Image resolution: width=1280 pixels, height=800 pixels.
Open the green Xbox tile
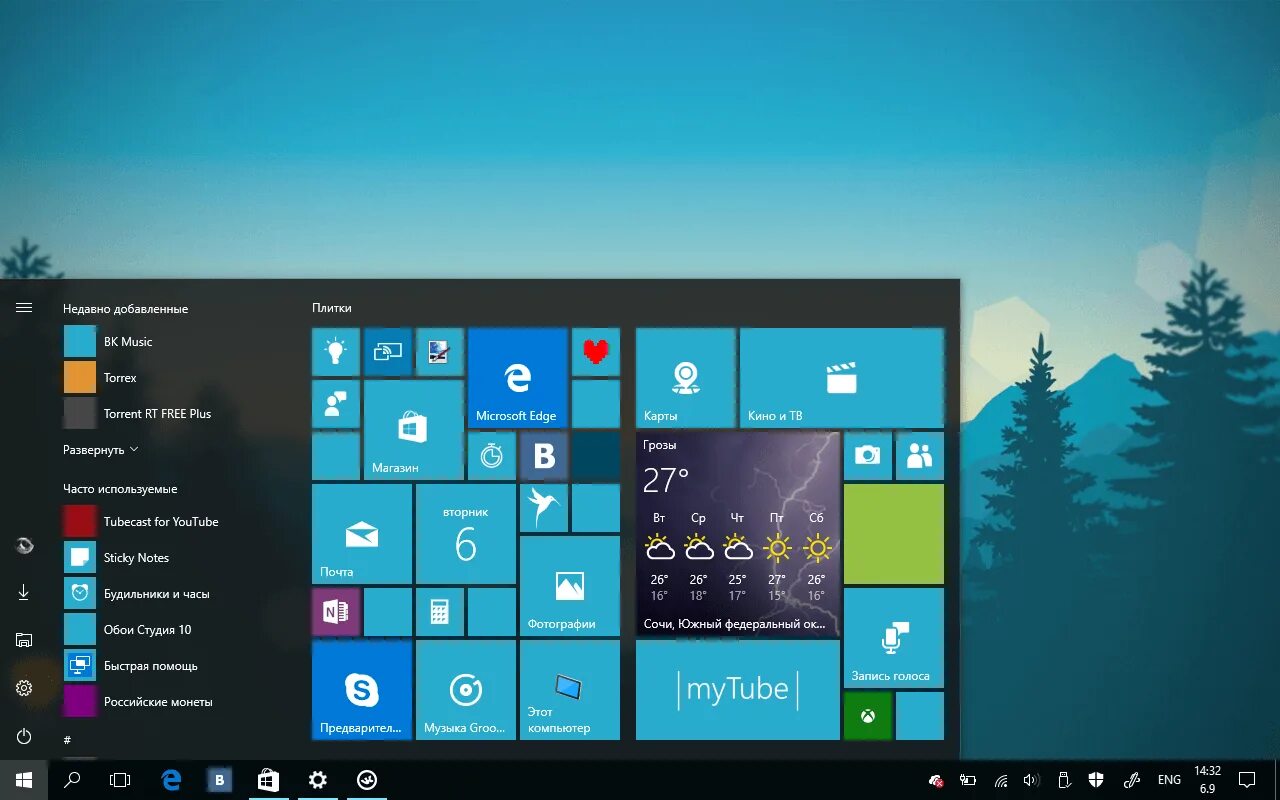coord(868,716)
